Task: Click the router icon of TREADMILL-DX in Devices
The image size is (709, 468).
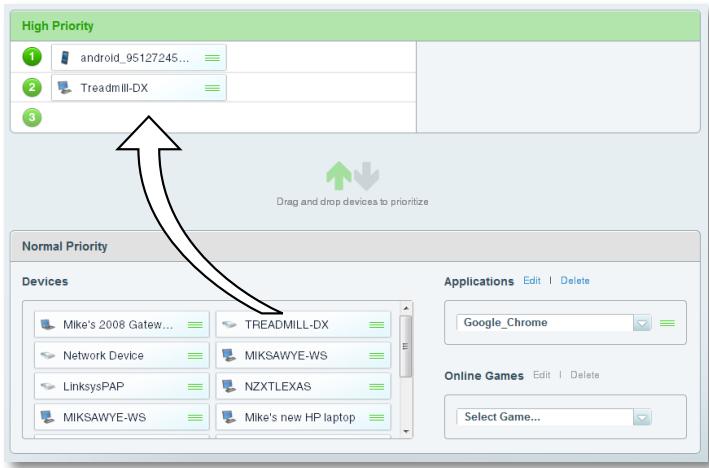Action: click(x=229, y=324)
